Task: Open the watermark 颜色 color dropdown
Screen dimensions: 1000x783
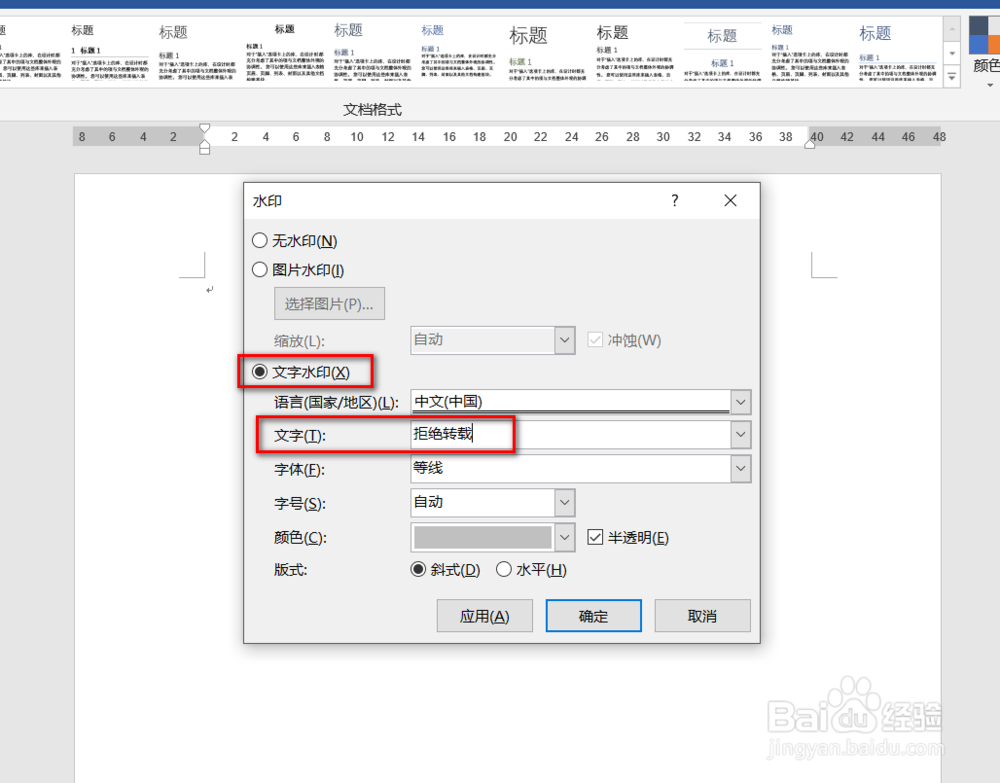Action: click(x=565, y=537)
